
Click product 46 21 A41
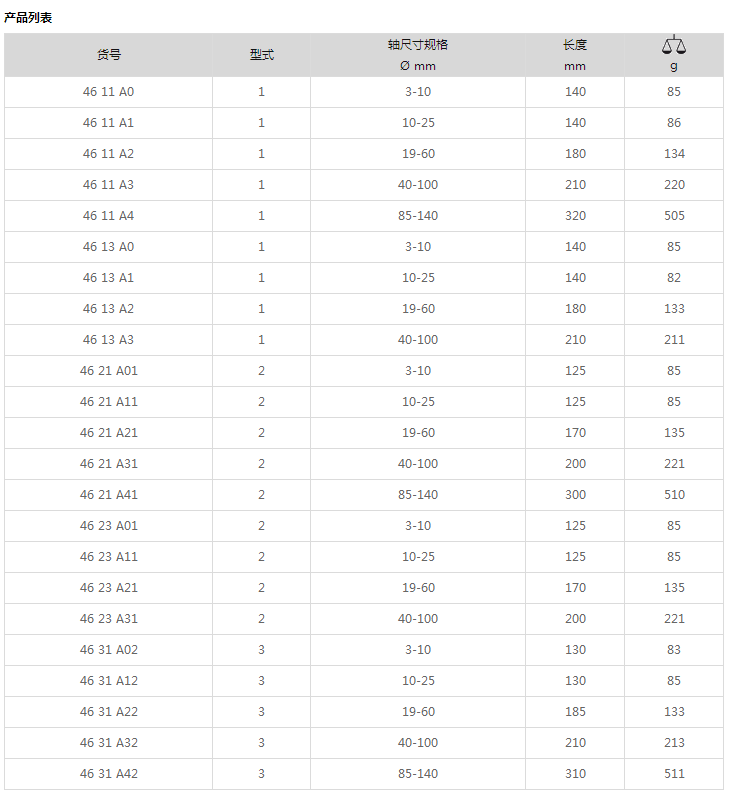click(x=108, y=495)
